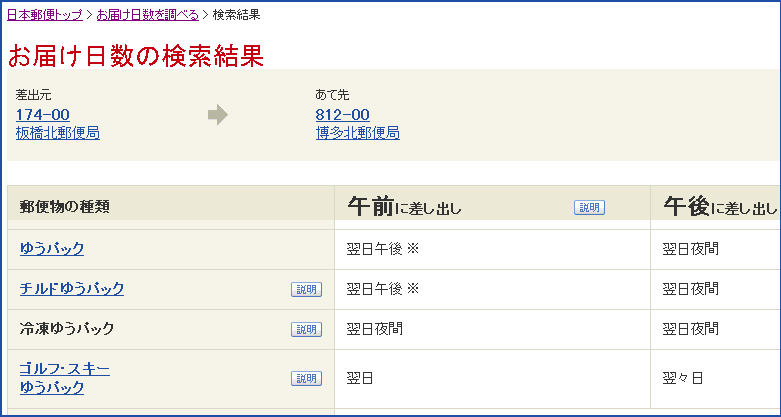Screen dimensions: 781x417
Task: Click the 差出元 label
Action: [33, 95]
